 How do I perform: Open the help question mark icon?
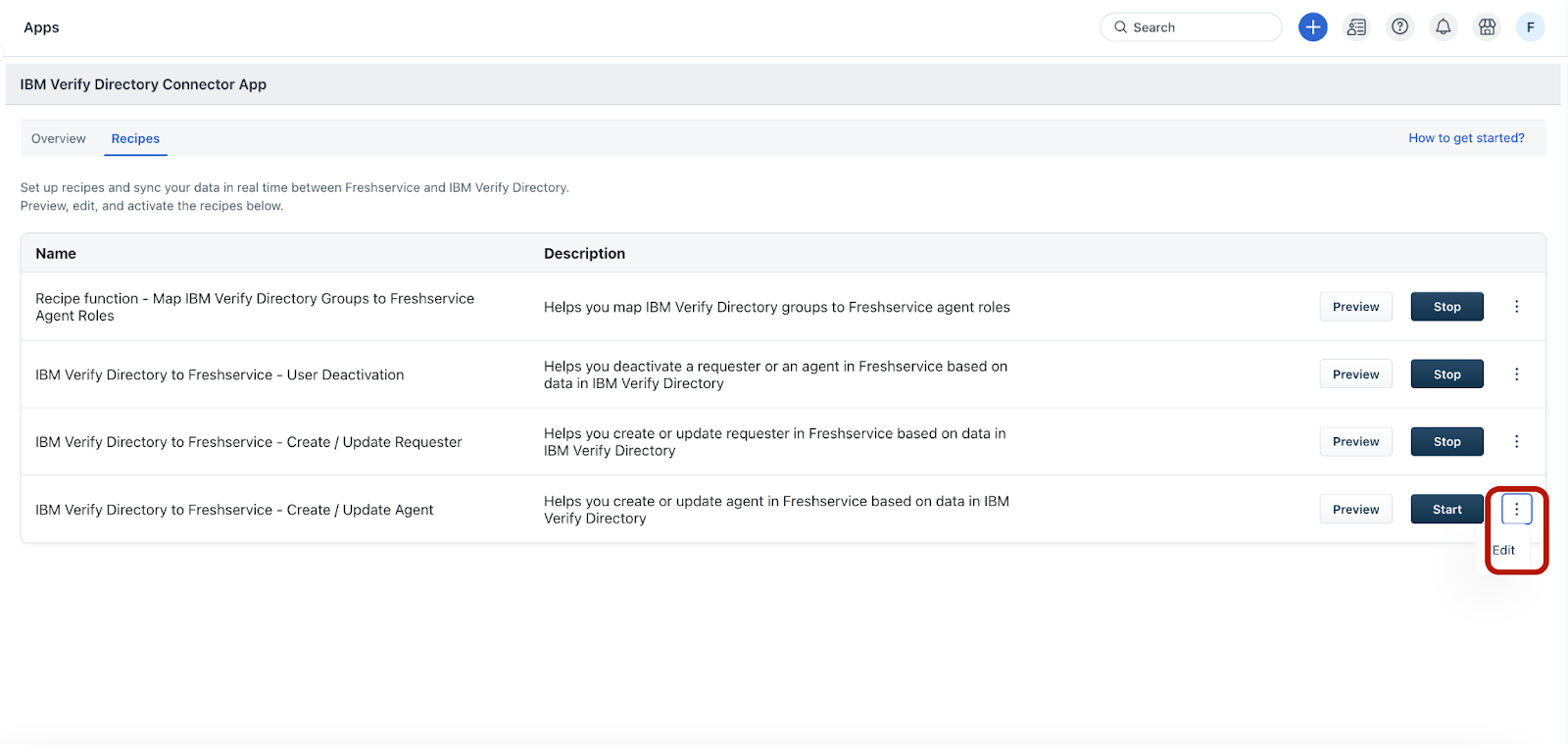point(1400,27)
